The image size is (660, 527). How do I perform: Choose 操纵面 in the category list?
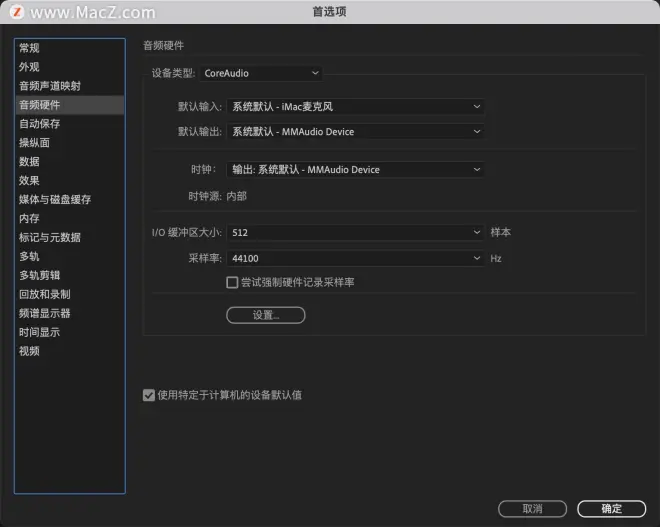coord(69,143)
